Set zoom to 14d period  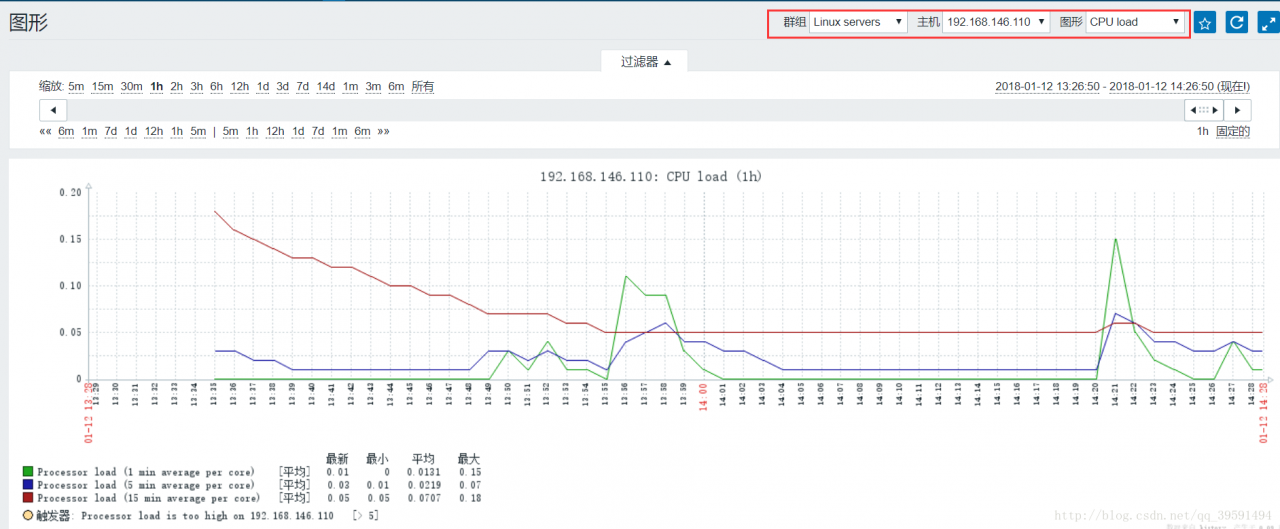tap(326, 87)
